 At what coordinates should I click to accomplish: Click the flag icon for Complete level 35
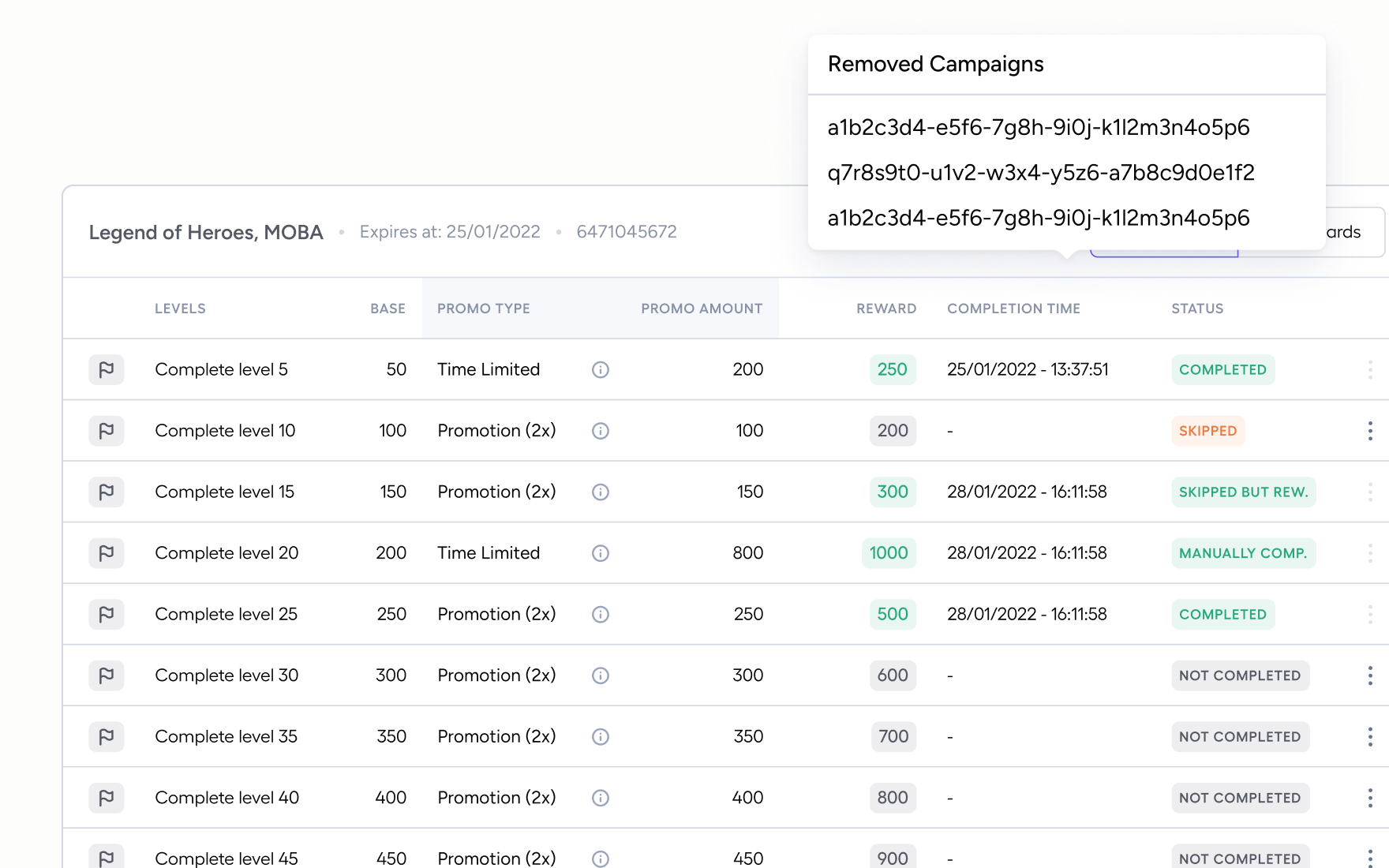coord(107,736)
